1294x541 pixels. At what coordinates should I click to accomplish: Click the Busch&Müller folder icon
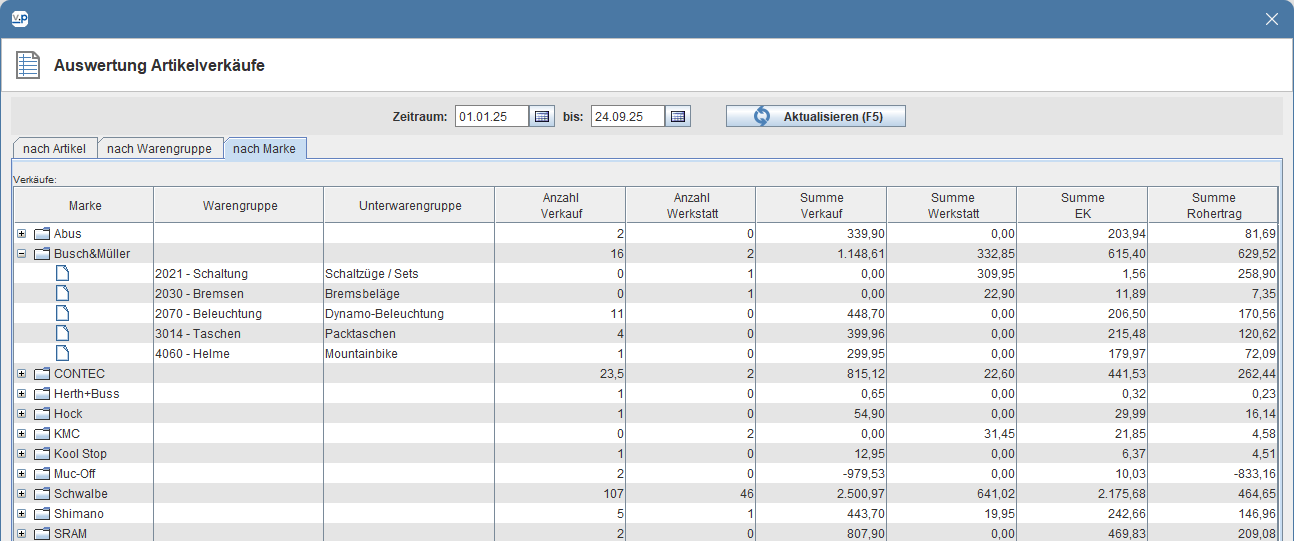click(42, 254)
